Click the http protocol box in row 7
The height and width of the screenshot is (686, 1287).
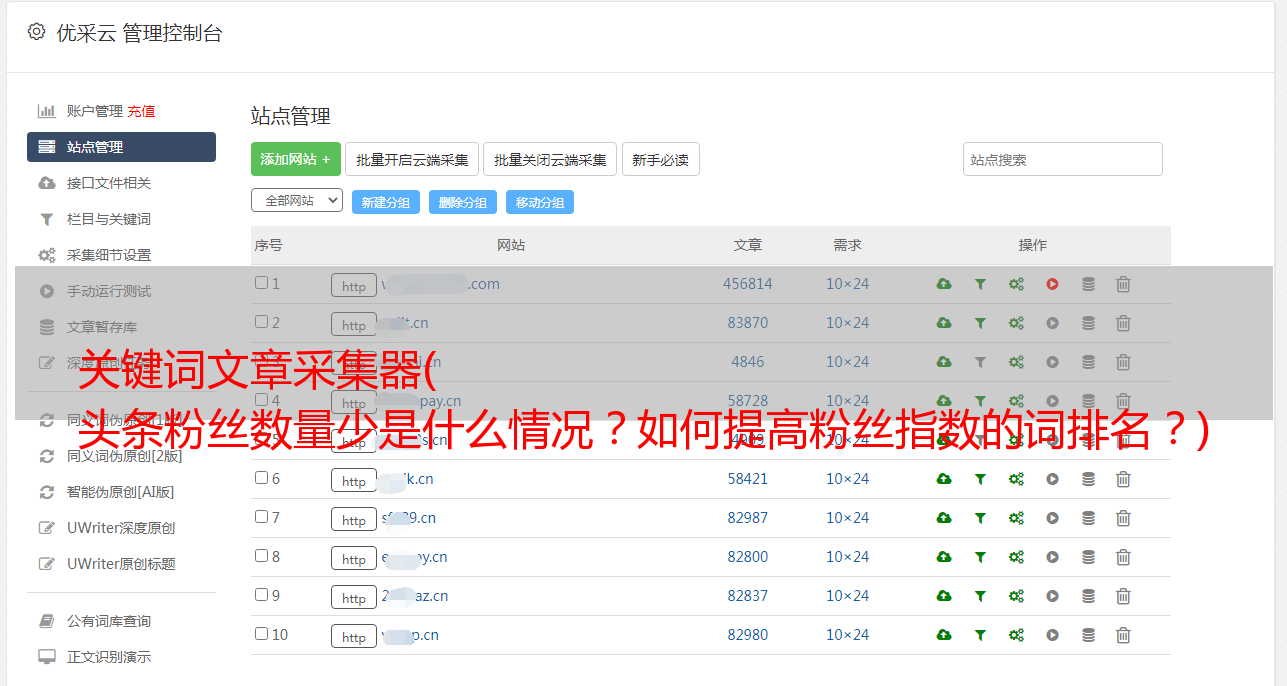pos(353,520)
